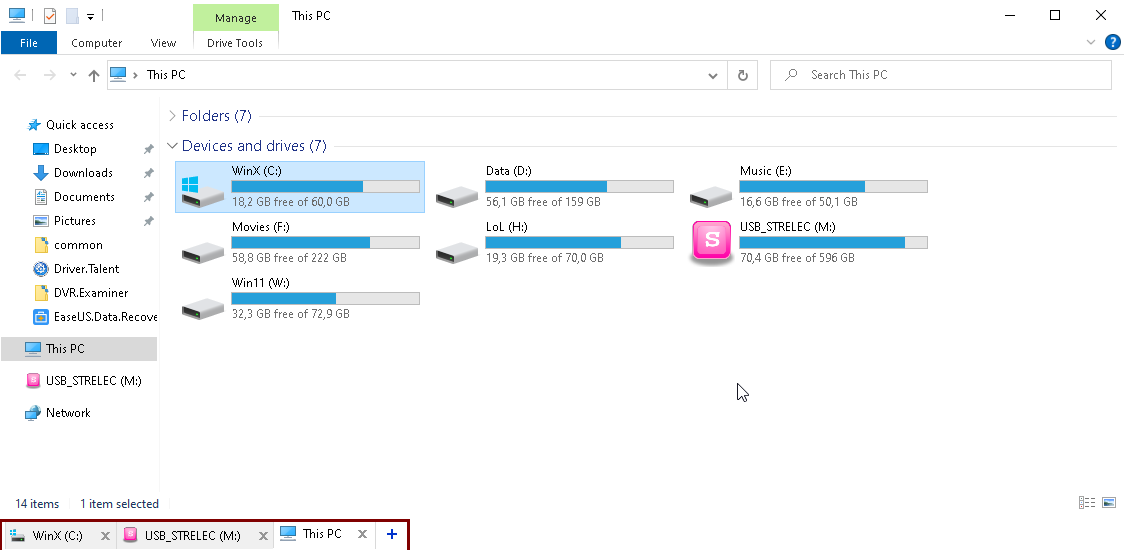Click the plus icon to add new tab
This screenshot has width=1125, height=550.
tap(392, 534)
